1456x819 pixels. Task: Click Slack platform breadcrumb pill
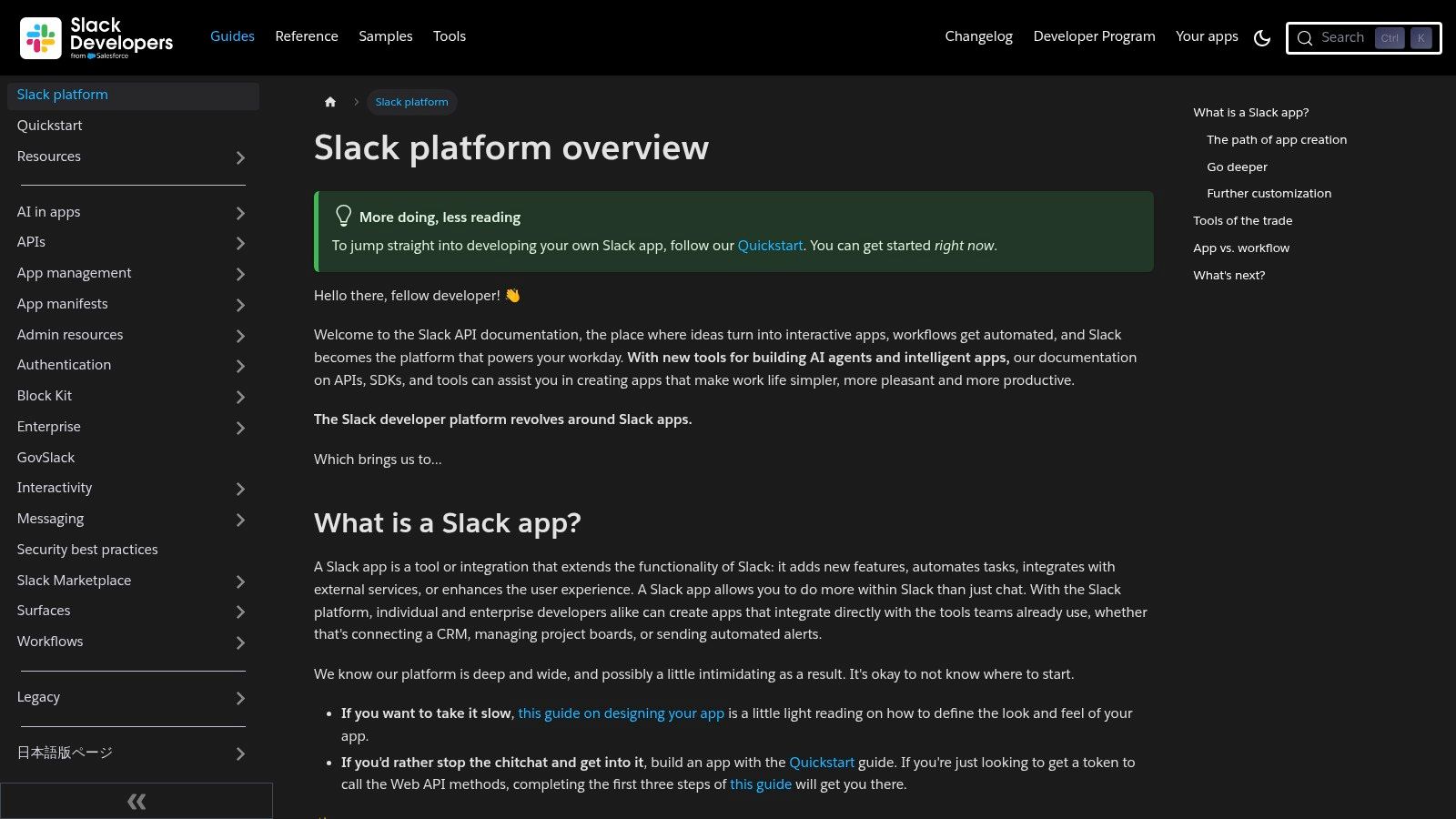(411, 102)
